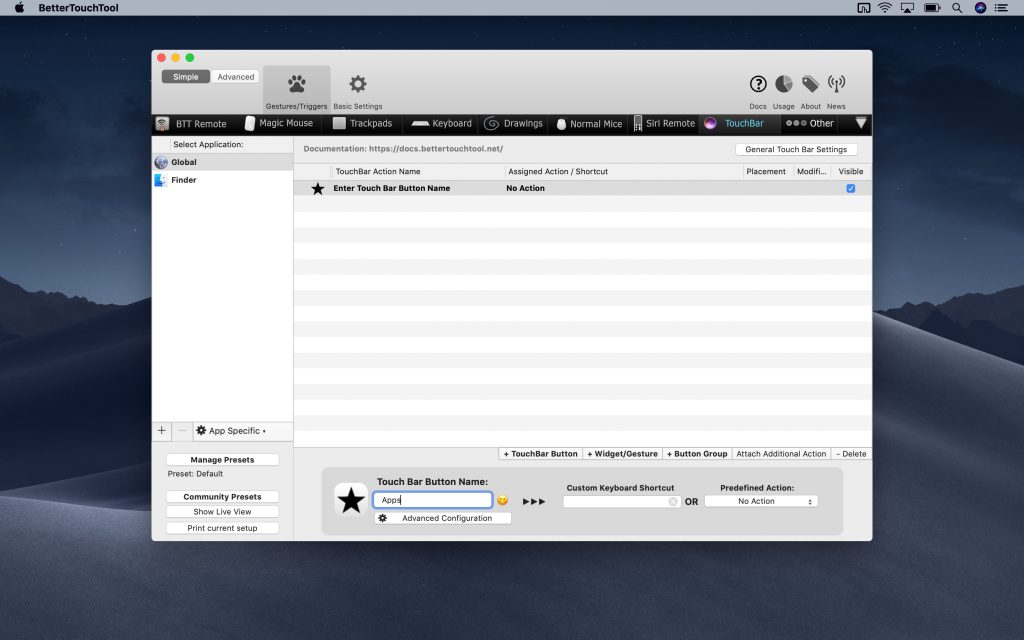This screenshot has width=1024, height=640.
Task: Select Global in application list
Action: coord(223,162)
